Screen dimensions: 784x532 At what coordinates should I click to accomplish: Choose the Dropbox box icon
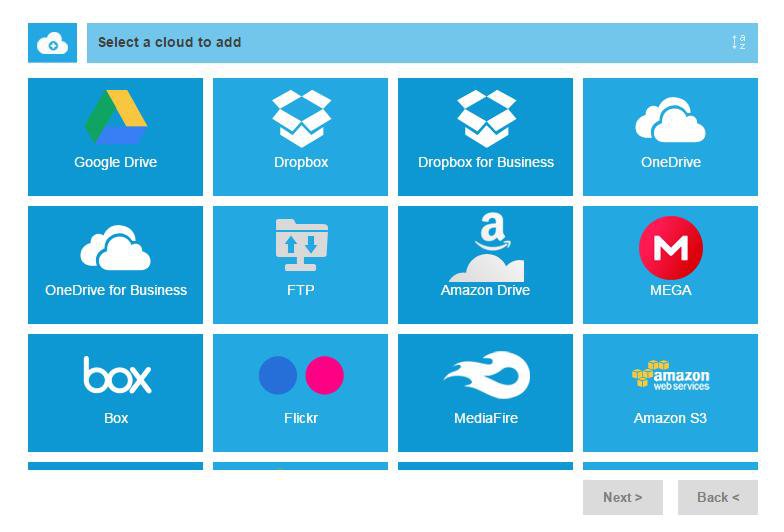(301, 118)
